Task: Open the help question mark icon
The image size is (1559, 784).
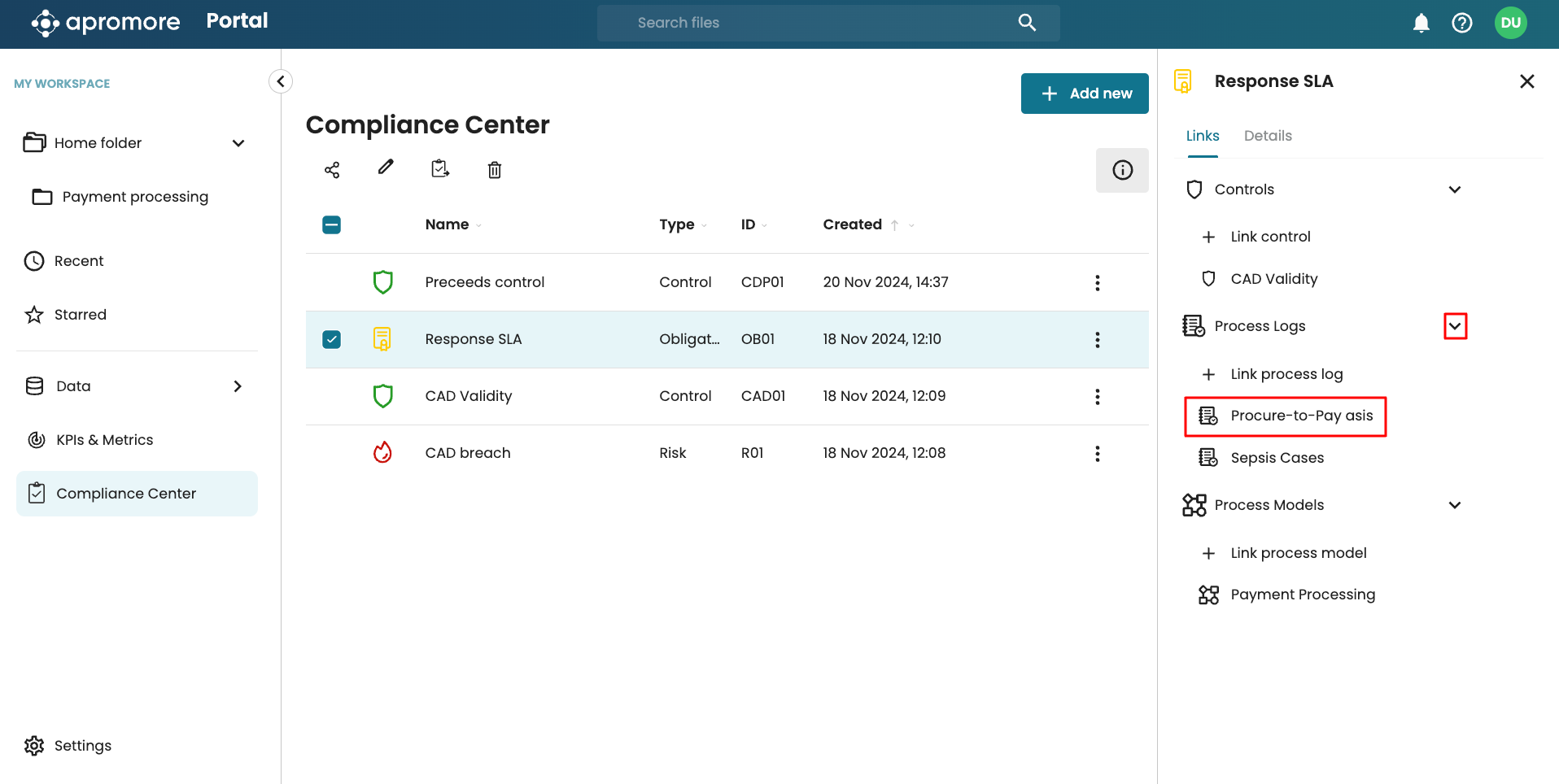Action: (1461, 23)
